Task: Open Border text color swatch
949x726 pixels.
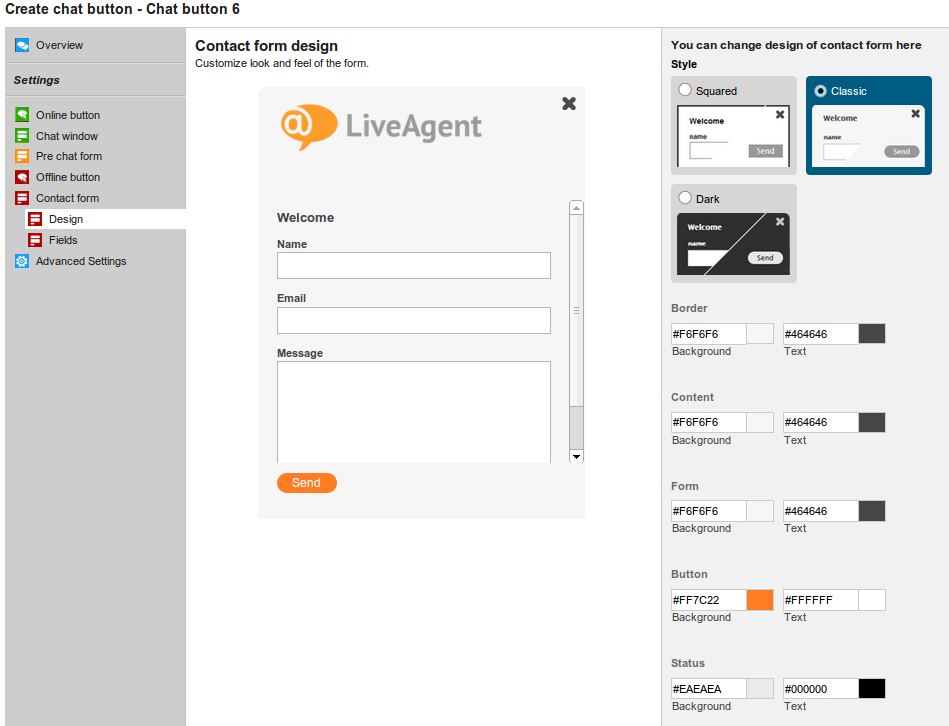Action: (872, 334)
